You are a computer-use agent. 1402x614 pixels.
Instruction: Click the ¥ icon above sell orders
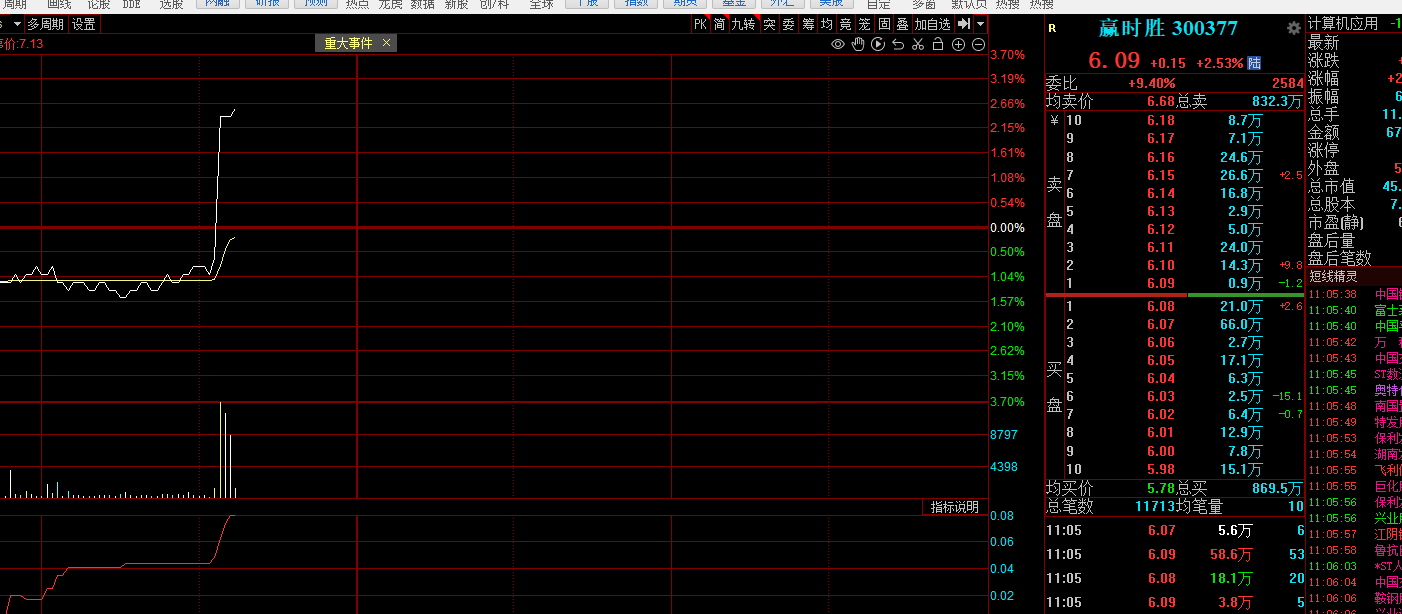pos(1053,120)
